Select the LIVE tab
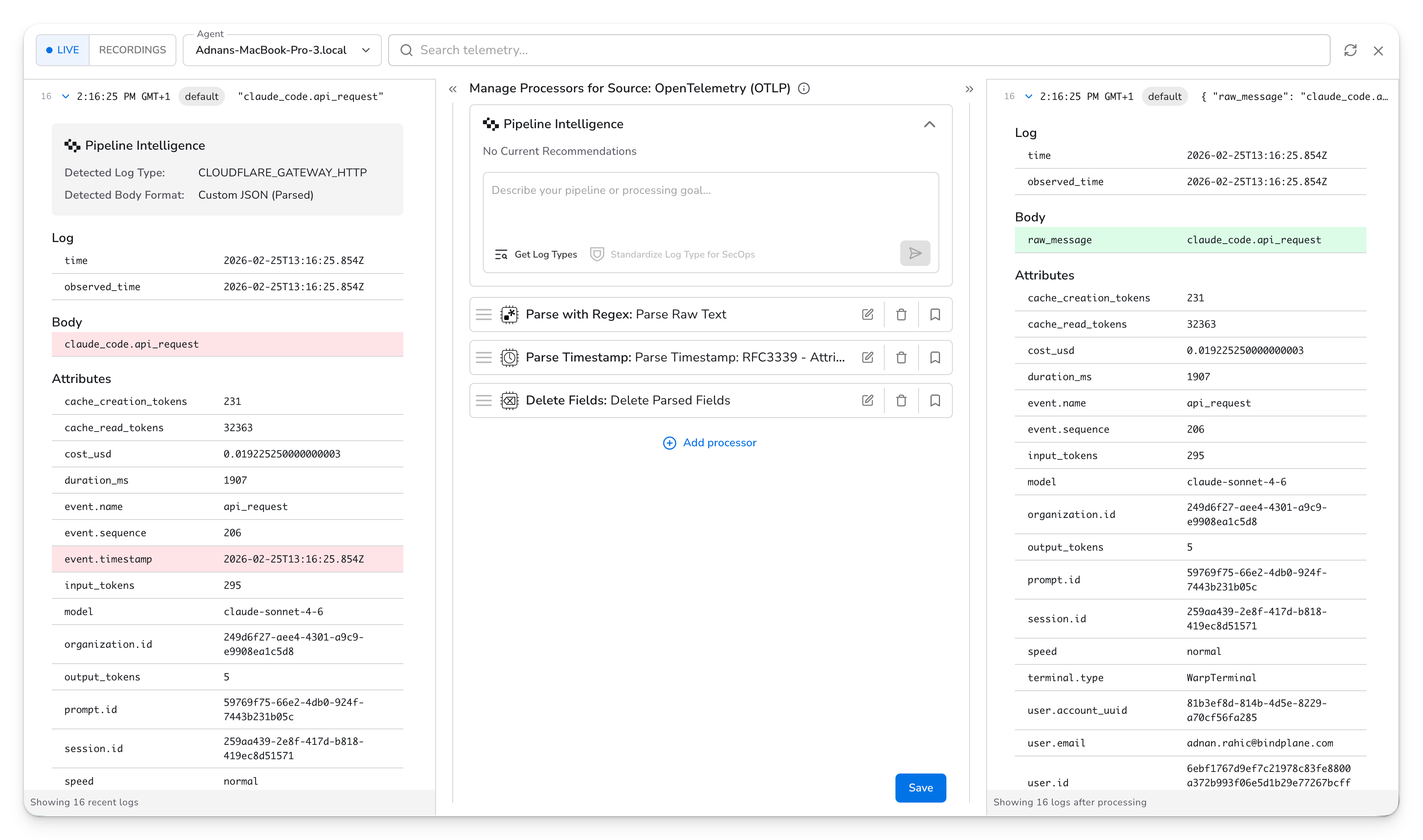Image resolution: width=1423 pixels, height=840 pixels. 62,50
